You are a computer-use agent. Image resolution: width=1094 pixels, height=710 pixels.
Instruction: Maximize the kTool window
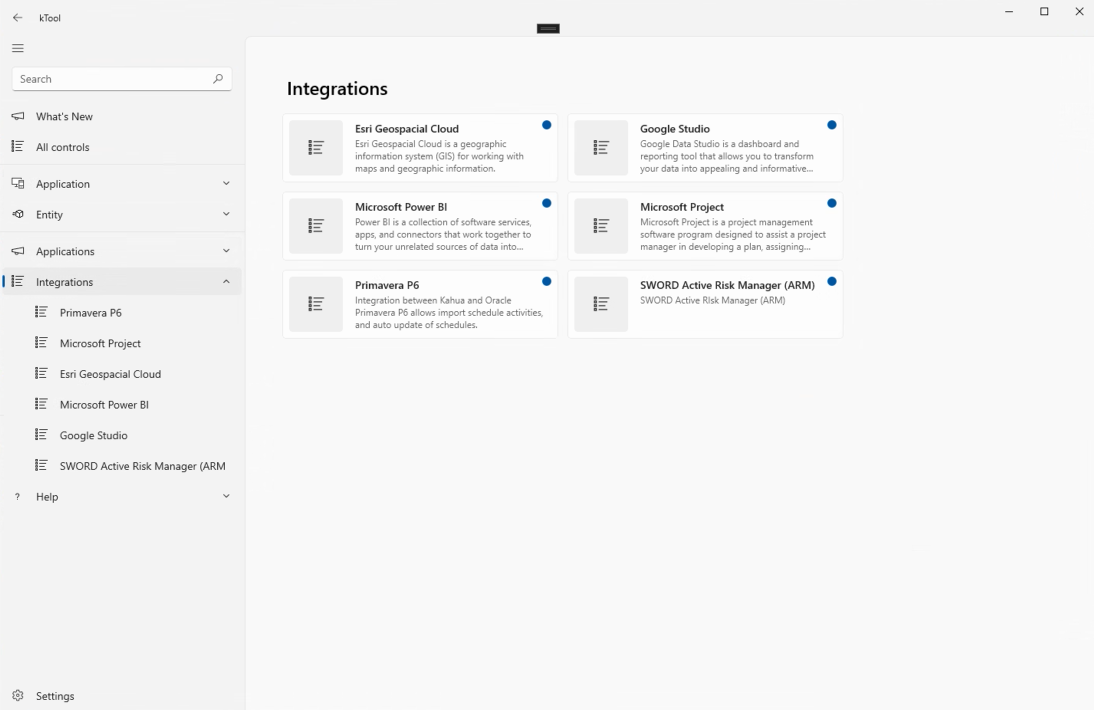(1044, 12)
